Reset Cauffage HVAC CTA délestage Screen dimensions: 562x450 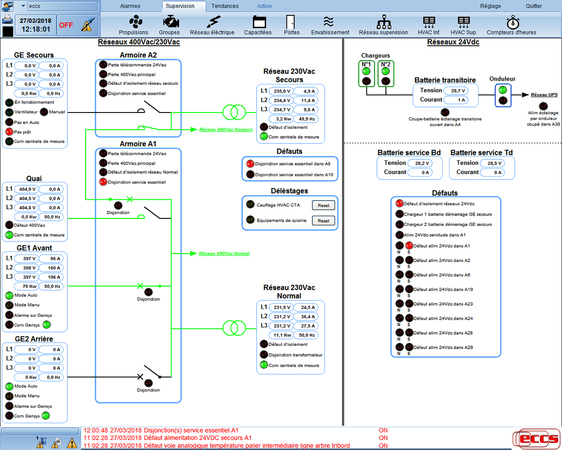[323, 205]
